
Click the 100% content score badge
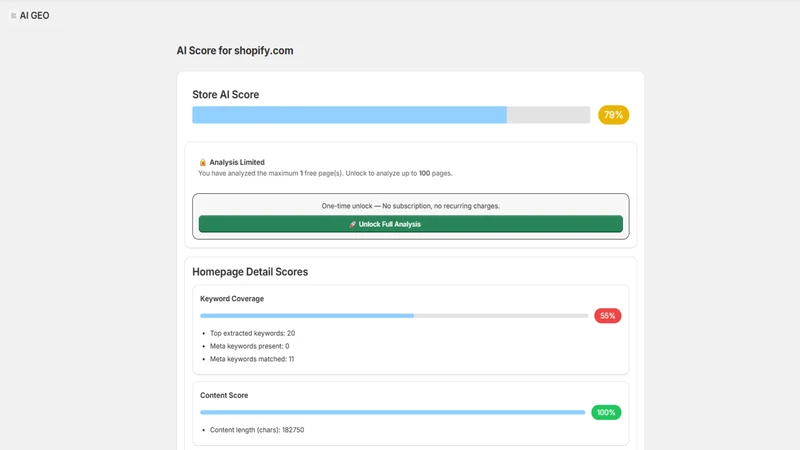tap(606, 412)
